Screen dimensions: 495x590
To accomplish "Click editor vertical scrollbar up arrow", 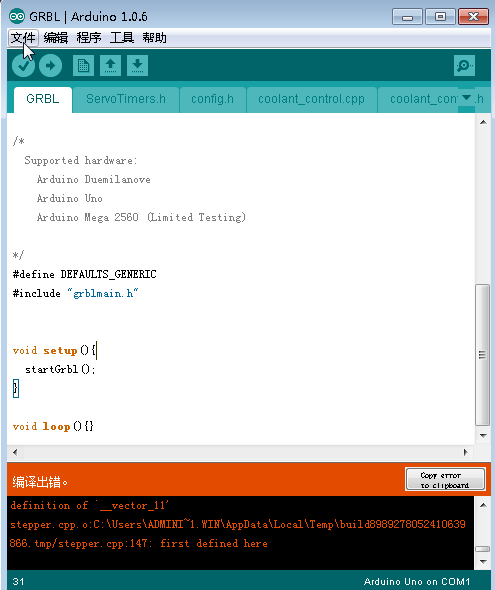I will click(483, 122).
